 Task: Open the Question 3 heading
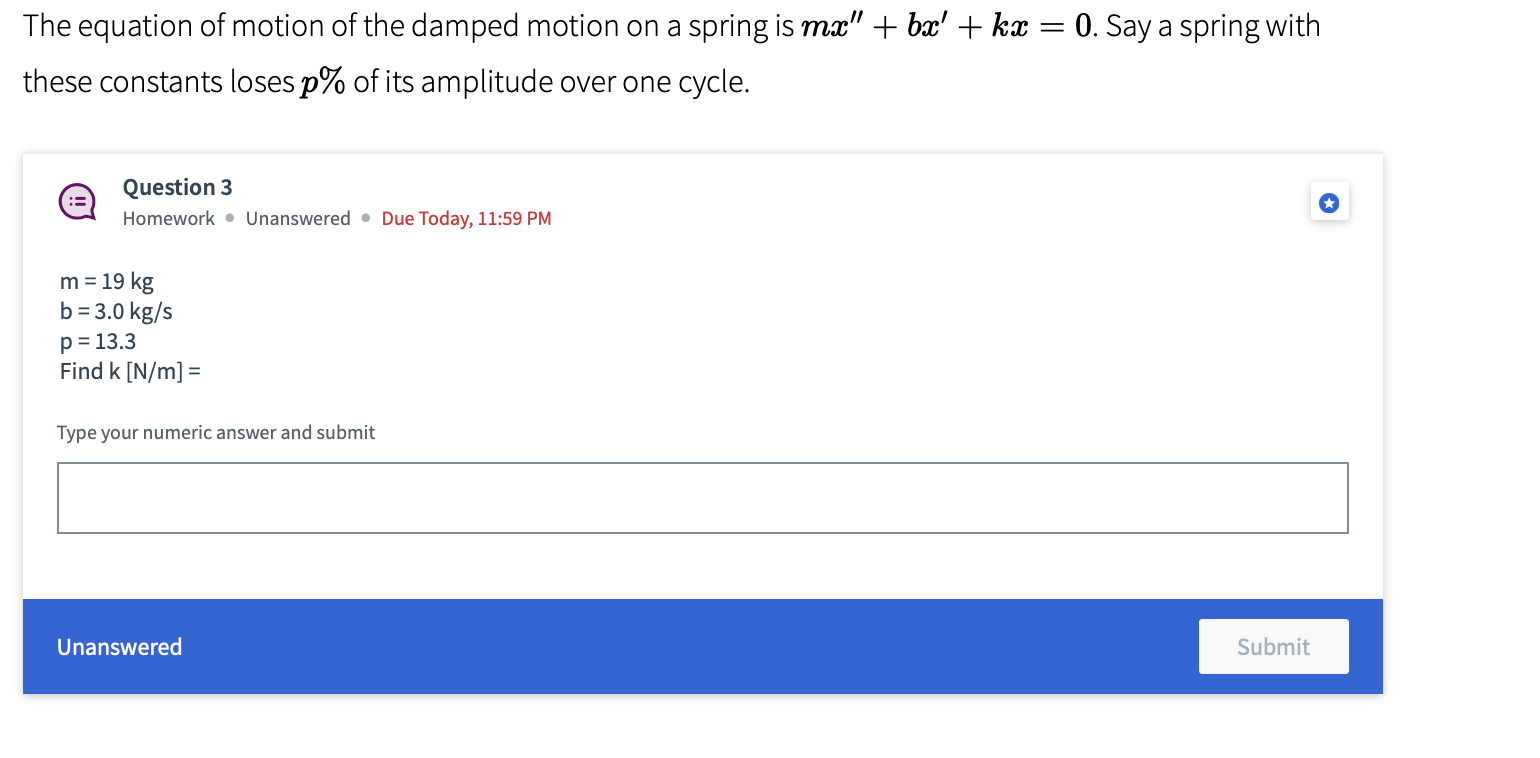[x=177, y=187]
